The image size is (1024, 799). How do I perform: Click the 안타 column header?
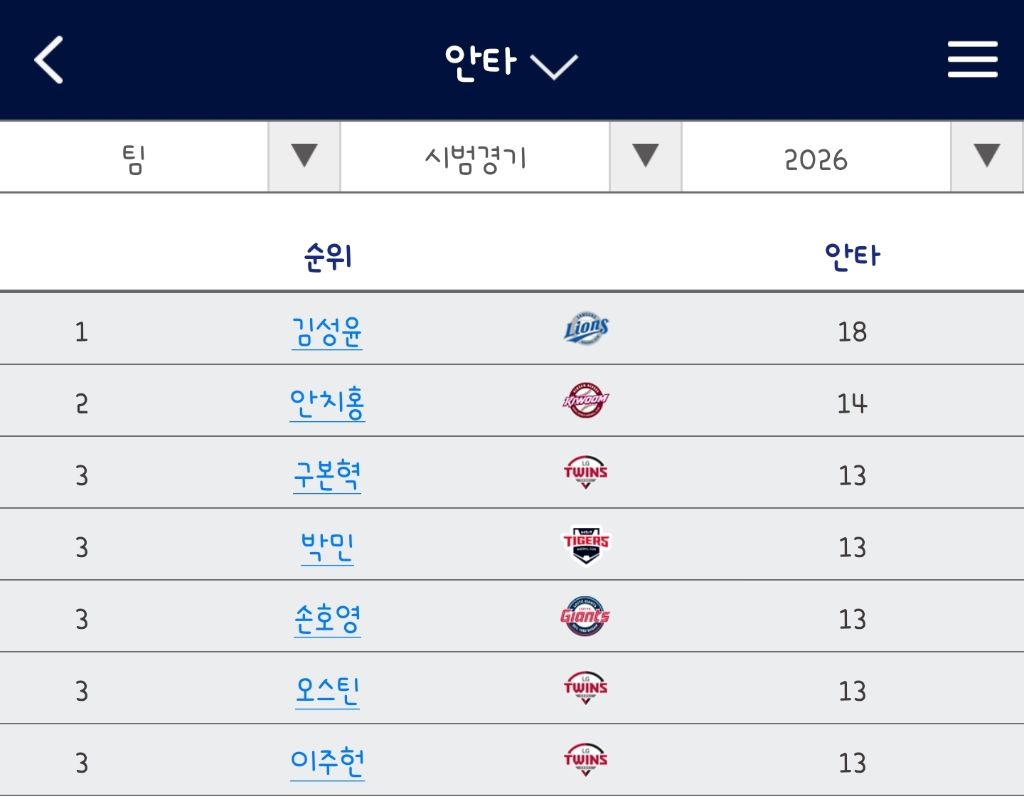click(x=852, y=255)
